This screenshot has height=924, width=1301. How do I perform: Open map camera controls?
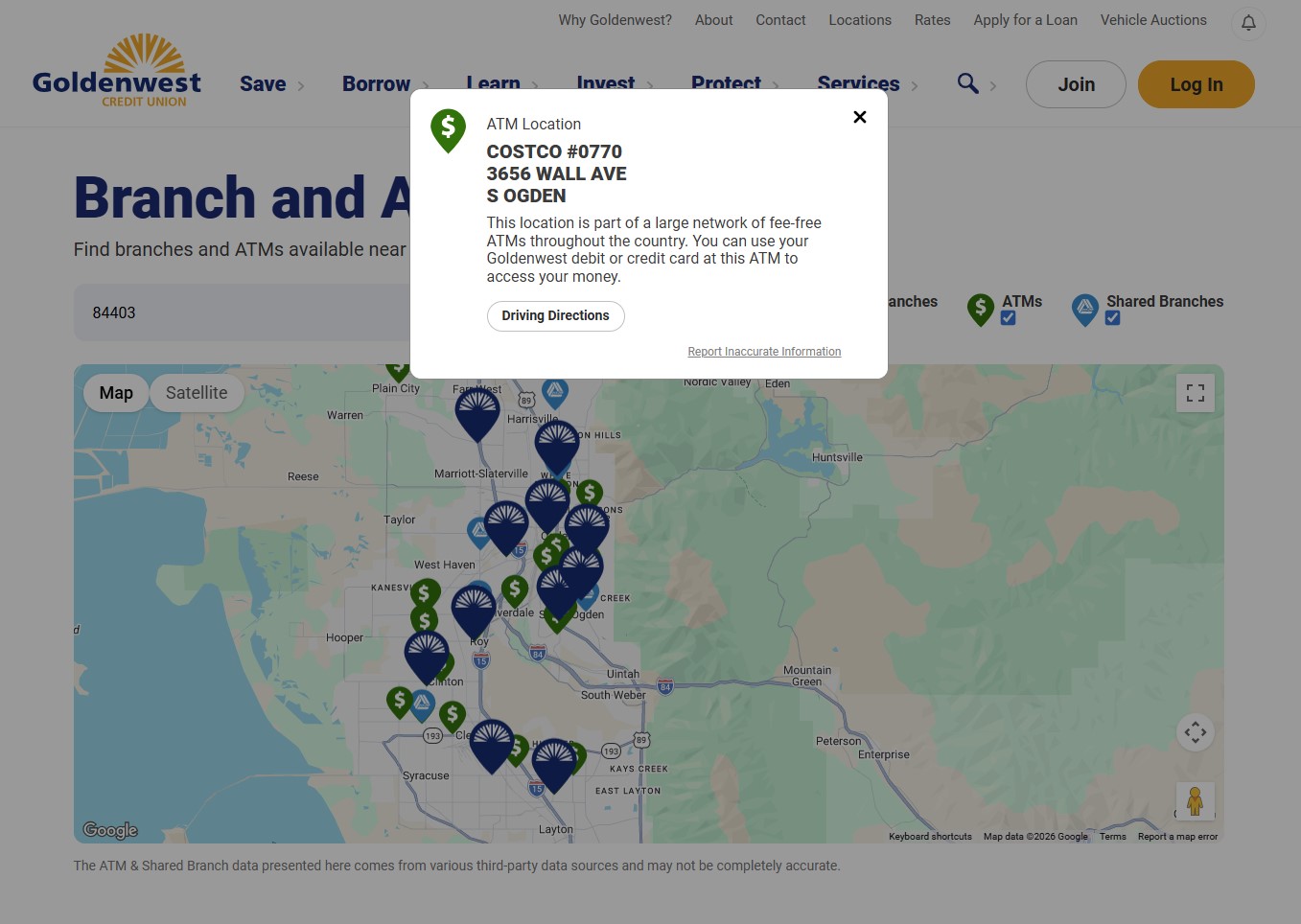click(x=1195, y=732)
